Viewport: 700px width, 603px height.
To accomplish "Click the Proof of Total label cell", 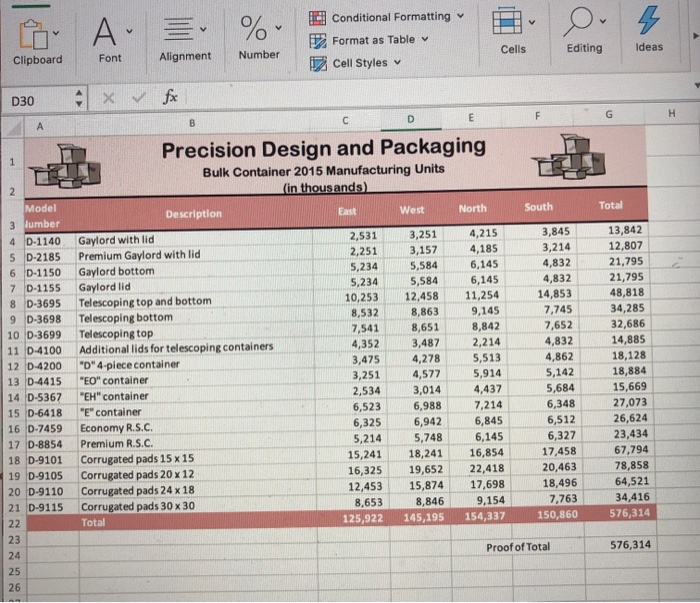I will tap(518, 547).
